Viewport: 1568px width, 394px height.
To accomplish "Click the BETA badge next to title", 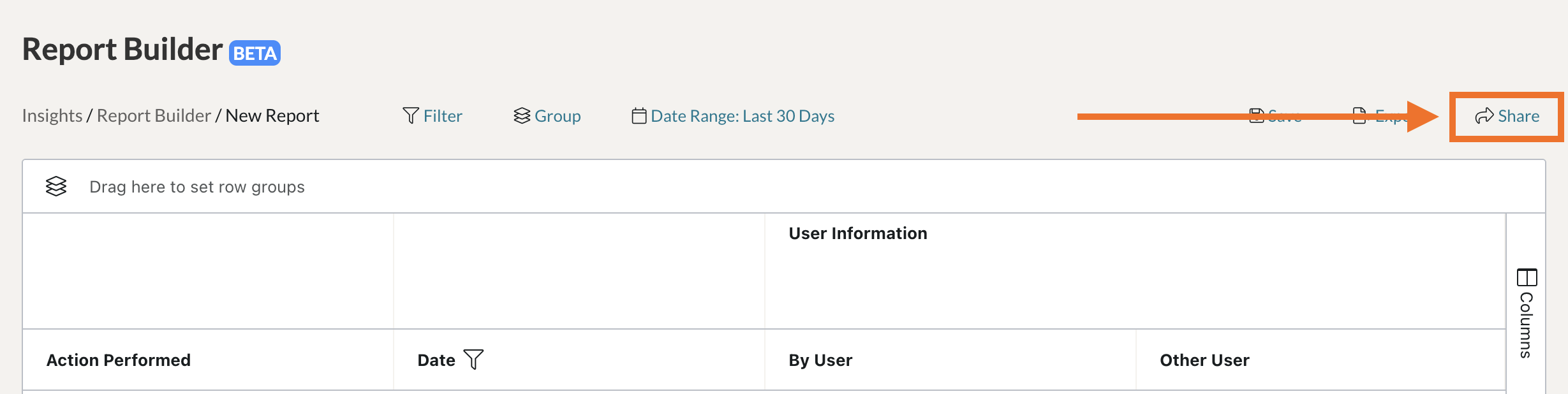I will coord(255,53).
